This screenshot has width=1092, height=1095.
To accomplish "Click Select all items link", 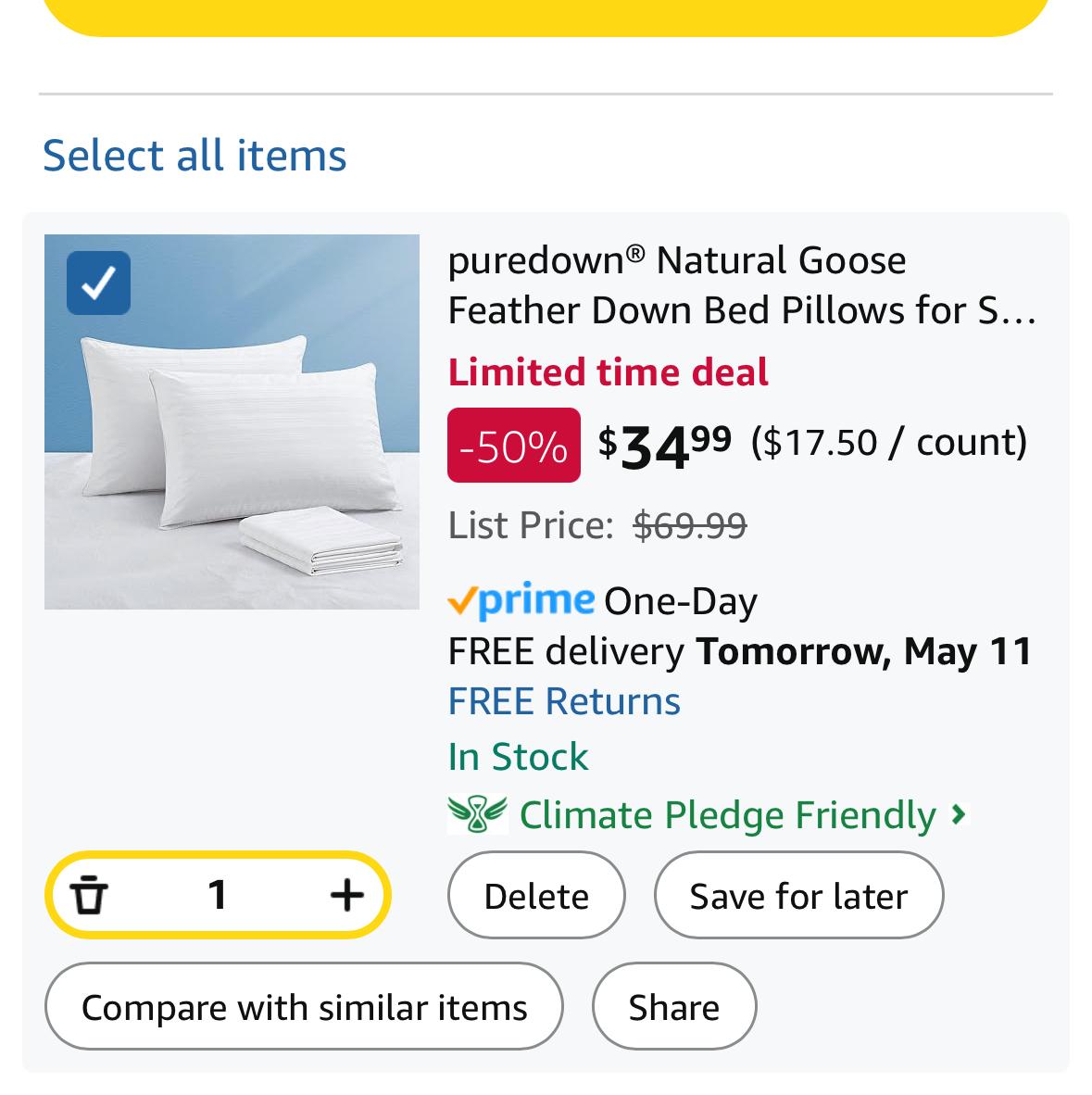I will point(195,155).
